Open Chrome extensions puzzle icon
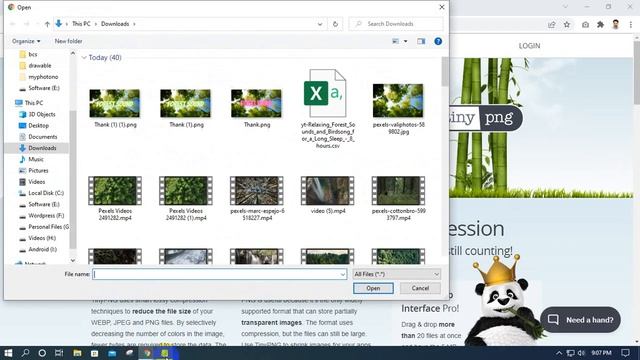This screenshot has height=360, width=640. coord(600,24)
